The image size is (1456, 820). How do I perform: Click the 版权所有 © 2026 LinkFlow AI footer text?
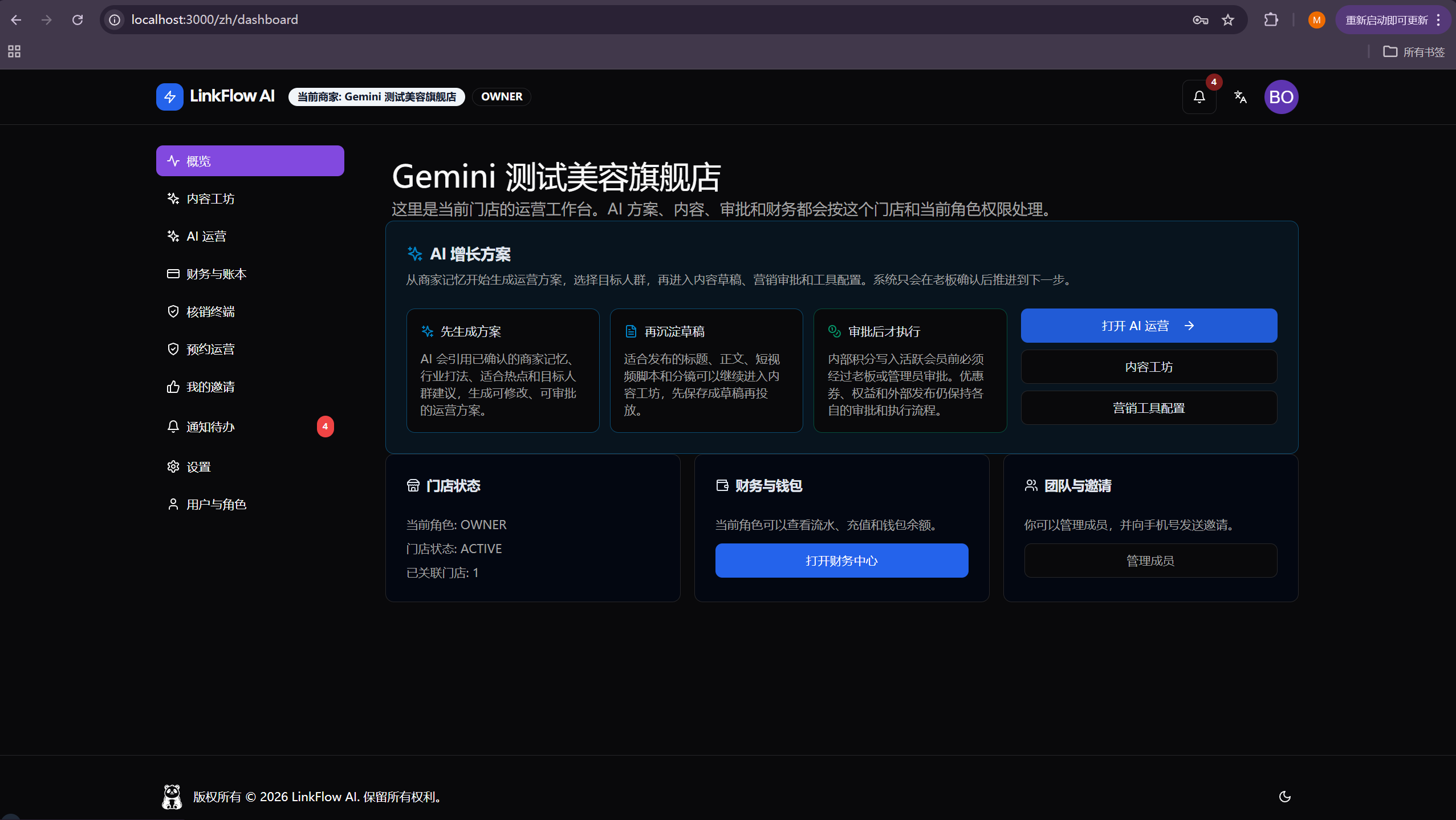(x=319, y=797)
